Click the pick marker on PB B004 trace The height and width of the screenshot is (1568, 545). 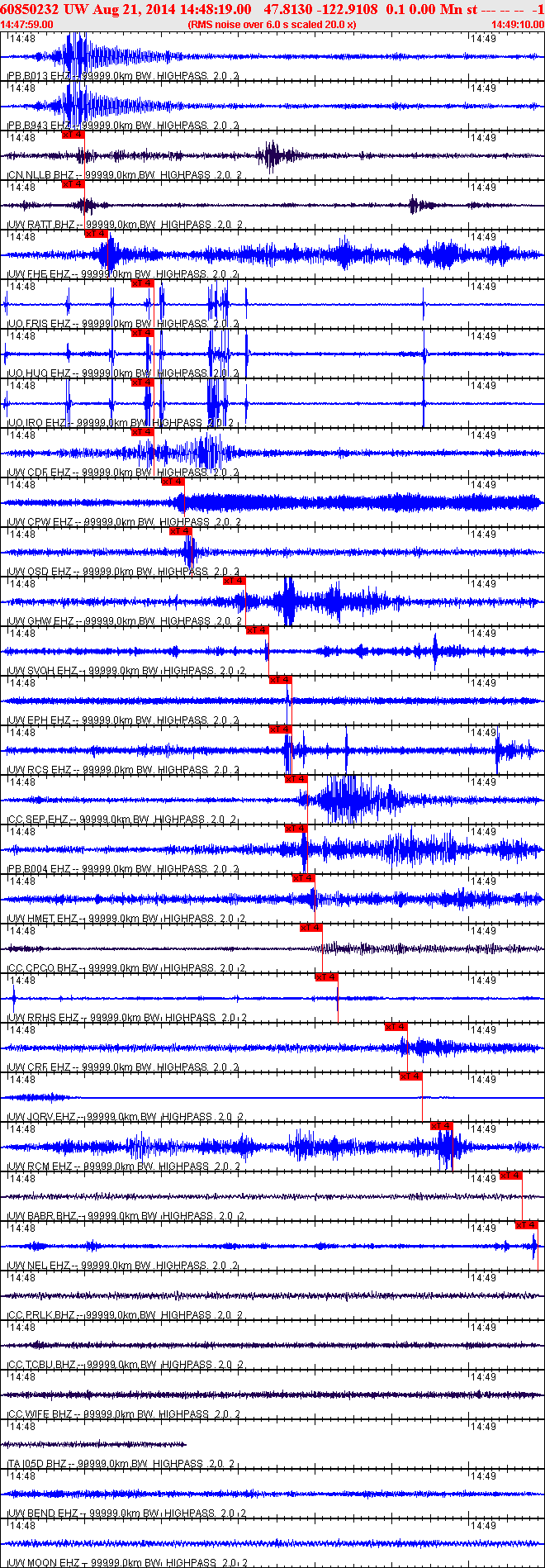pos(296,829)
